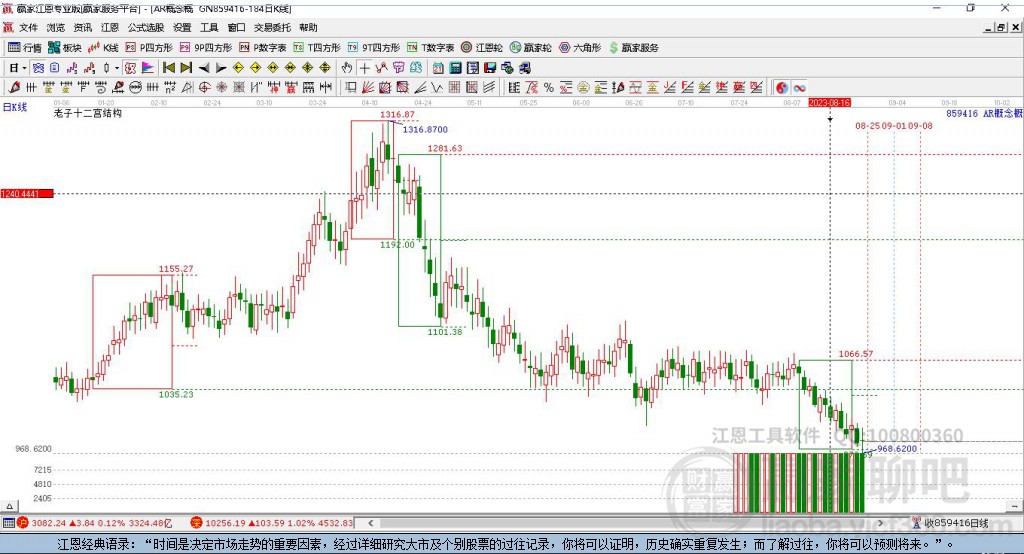Viewport: 1024px width, 554px height.
Task: Restore the inner document window
Action: 1000,27
